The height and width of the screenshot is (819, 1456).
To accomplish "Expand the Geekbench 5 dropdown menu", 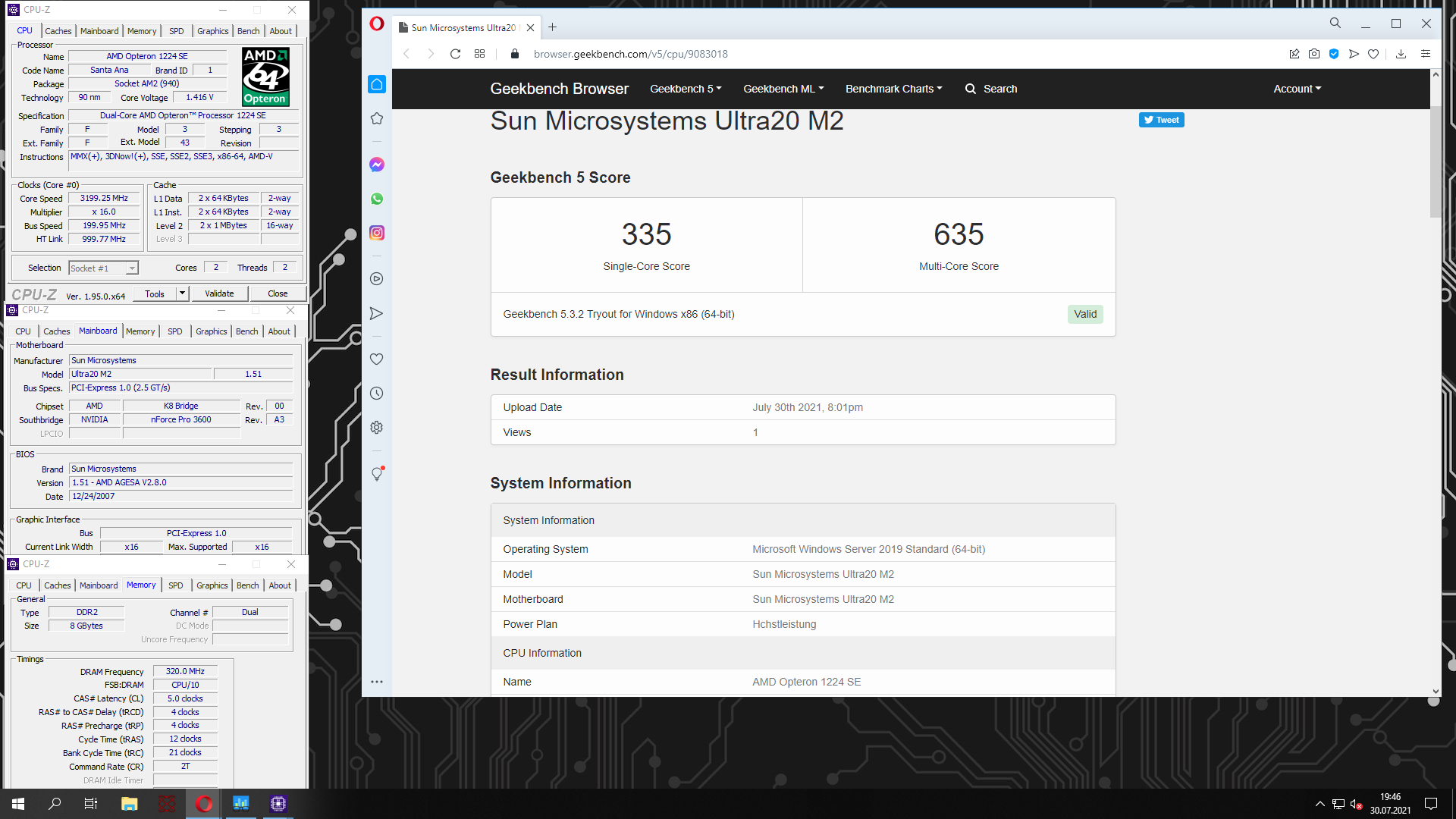I will (x=686, y=89).
